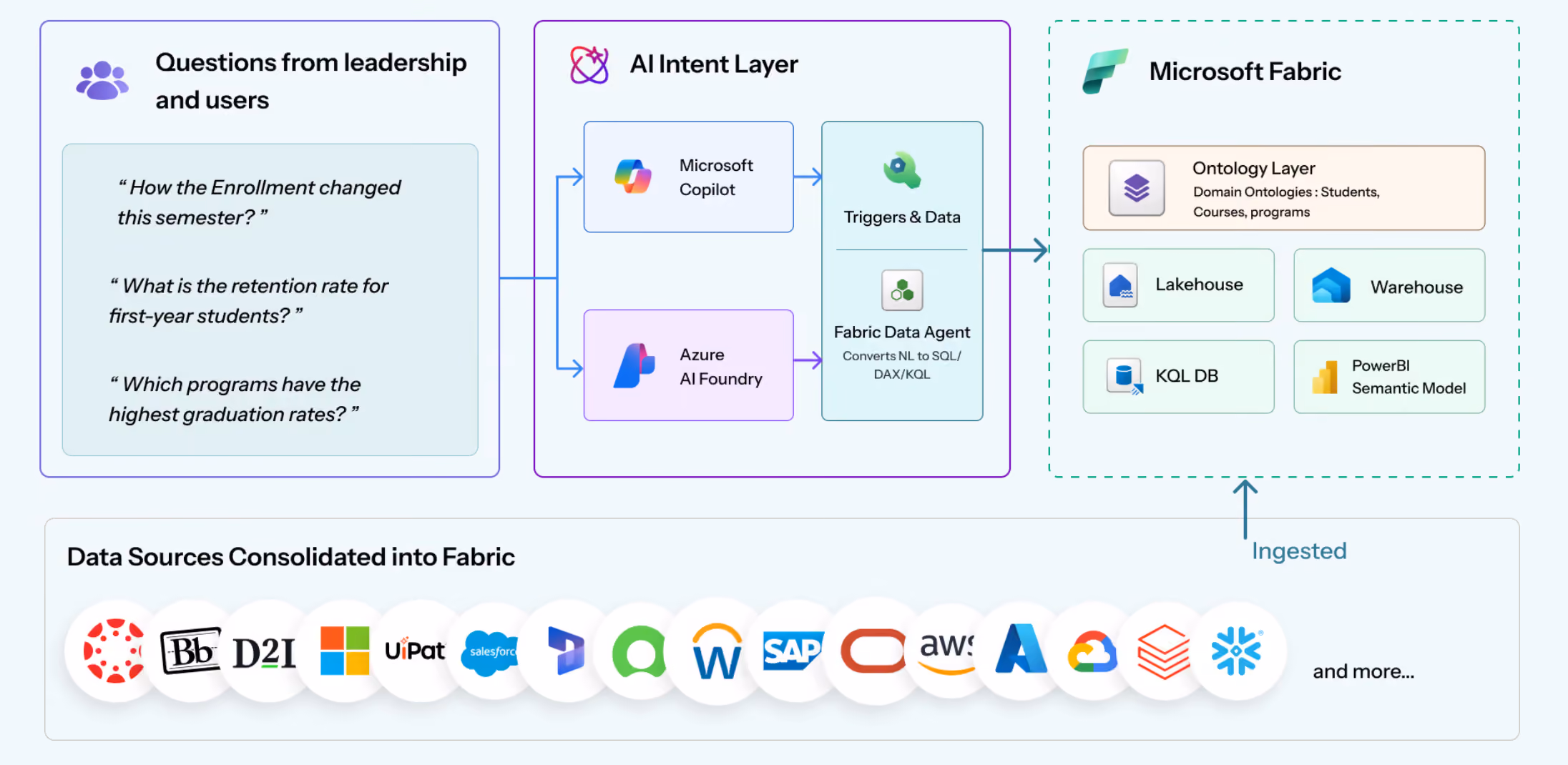Click the Fabric Data Agent hexagons icon
The image size is (1568, 765).
(x=902, y=290)
